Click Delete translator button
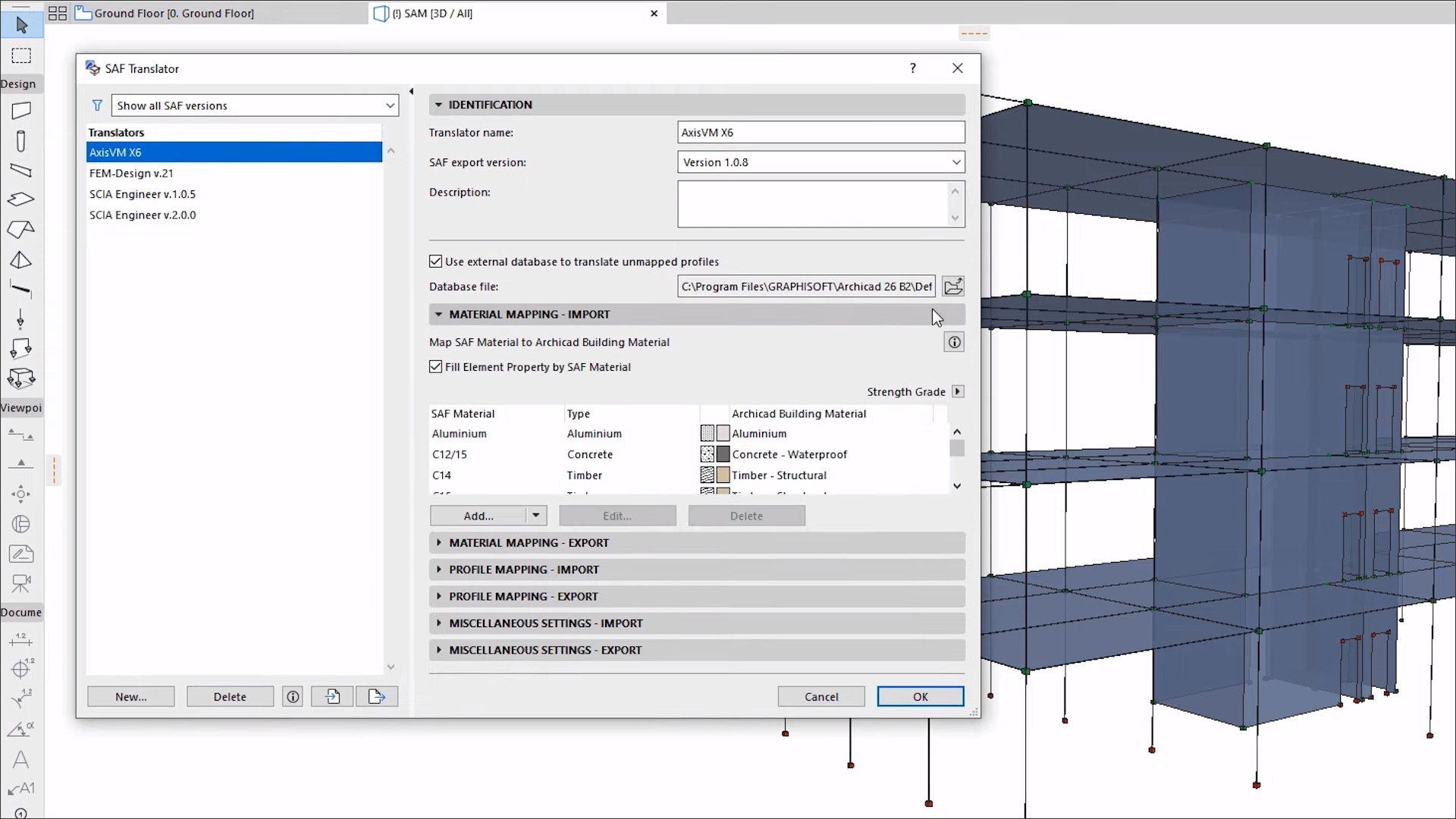Screen dimensions: 1456x819 tap(230, 696)
